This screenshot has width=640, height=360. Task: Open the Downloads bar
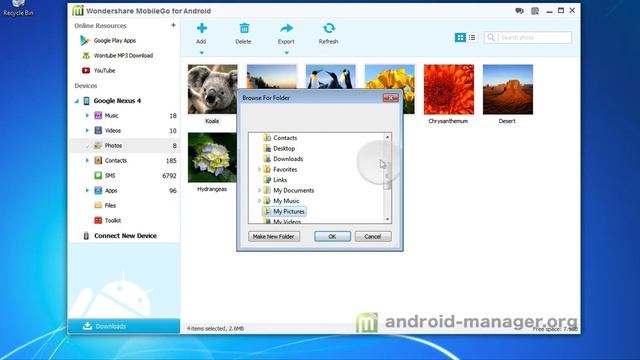[x=124, y=326]
